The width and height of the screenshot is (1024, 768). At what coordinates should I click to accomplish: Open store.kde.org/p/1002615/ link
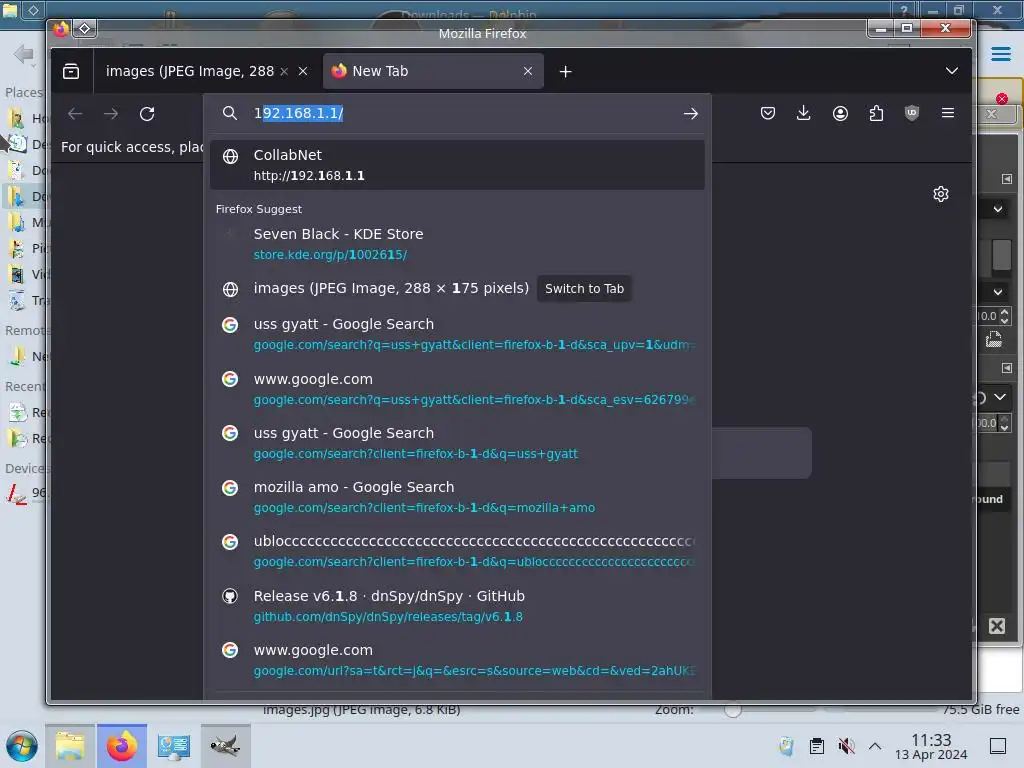[330, 255]
